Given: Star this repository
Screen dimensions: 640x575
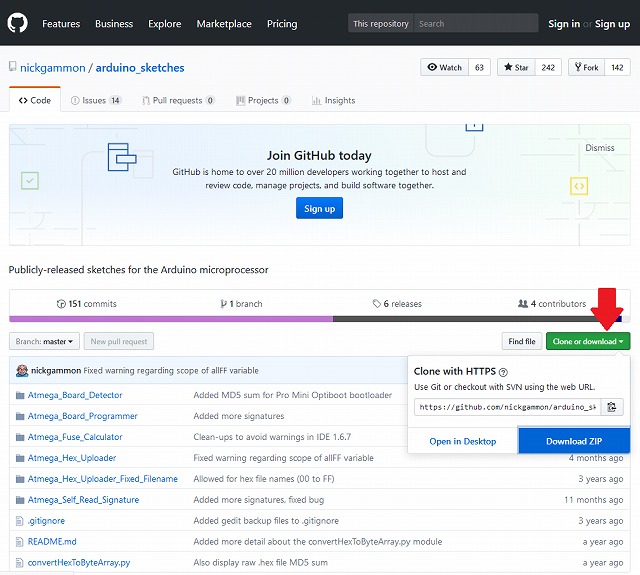Looking at the screenshot, I should (x=516, y=67).
